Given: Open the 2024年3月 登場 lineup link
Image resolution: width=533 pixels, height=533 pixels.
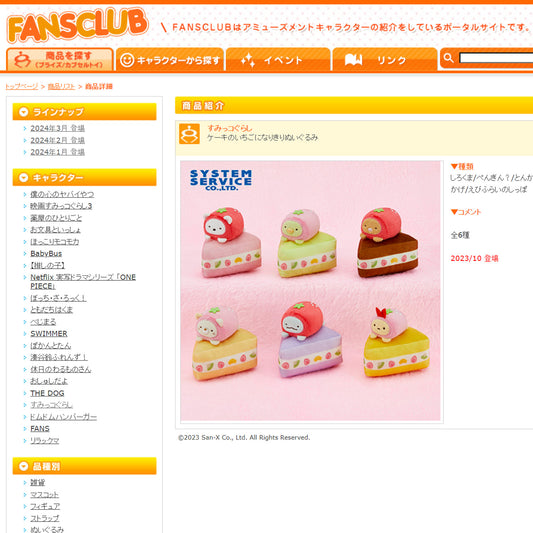Looking at the screenshot, I should (x=57, y=128).
